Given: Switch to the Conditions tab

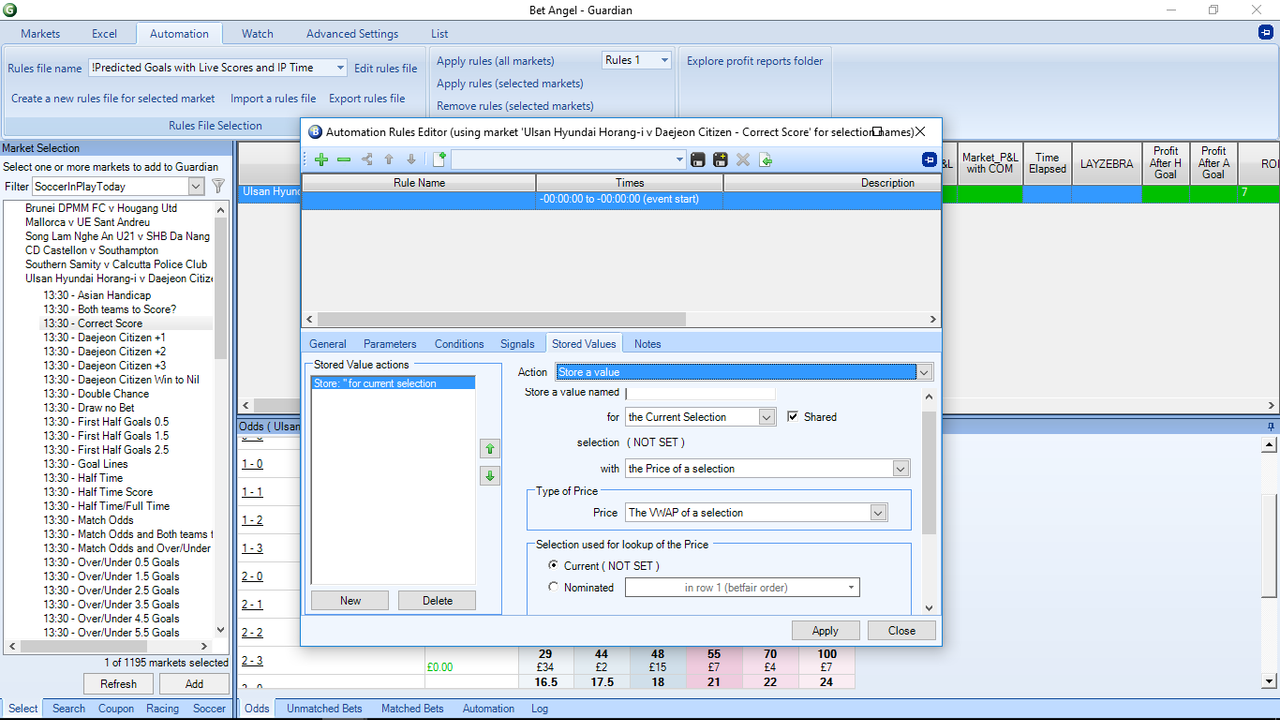Looking at the screenshot, I should point(459,343).
